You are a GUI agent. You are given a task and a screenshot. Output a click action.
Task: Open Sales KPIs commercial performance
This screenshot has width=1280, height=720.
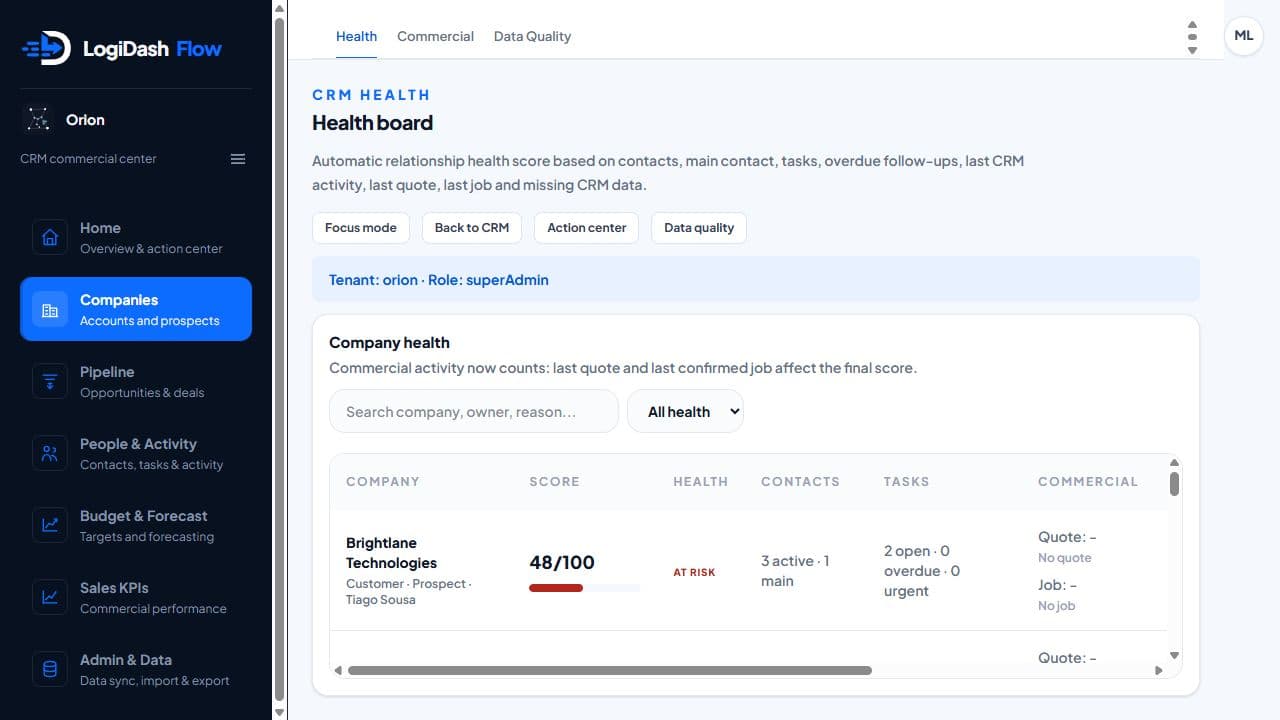(136, 597)
